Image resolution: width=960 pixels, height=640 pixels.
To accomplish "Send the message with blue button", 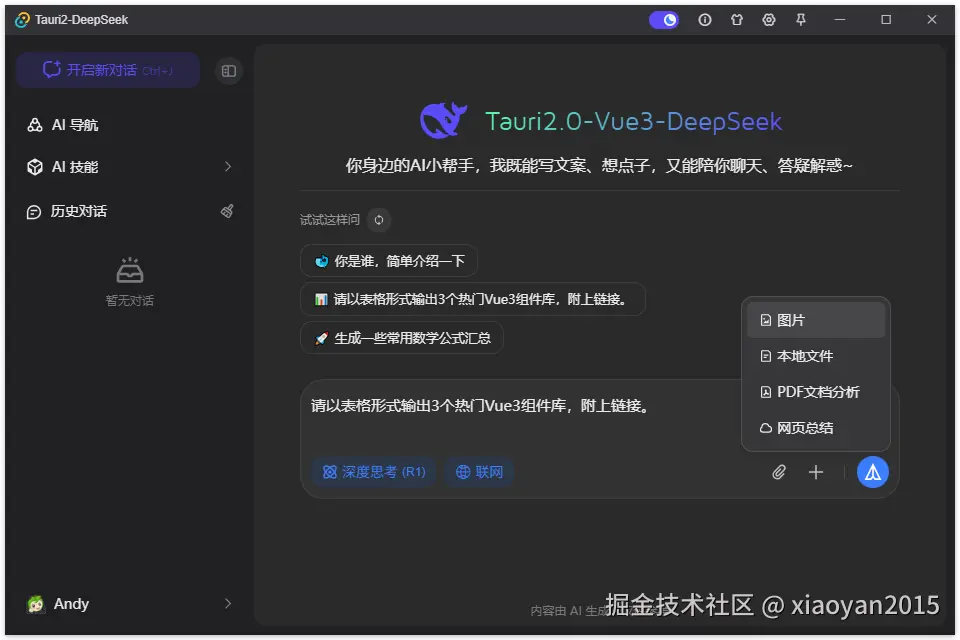I will tap(872, 472).
